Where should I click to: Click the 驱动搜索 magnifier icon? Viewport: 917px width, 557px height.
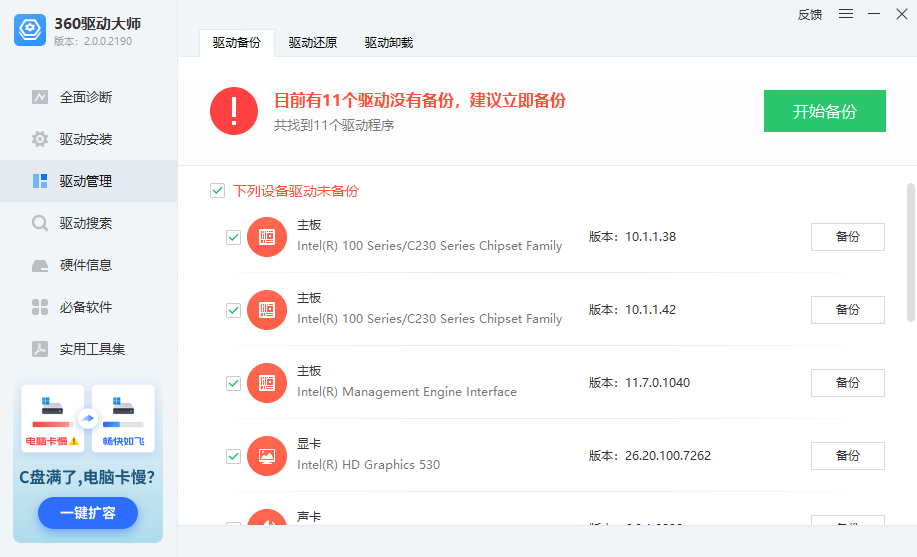point(40,224)
